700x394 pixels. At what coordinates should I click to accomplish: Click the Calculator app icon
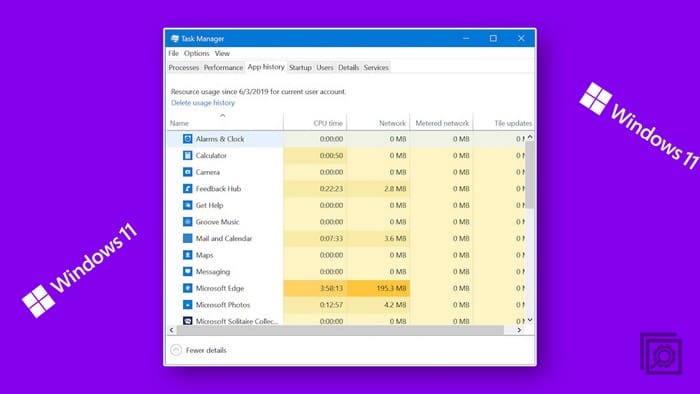pyautogui.click(x=188, y=155)
